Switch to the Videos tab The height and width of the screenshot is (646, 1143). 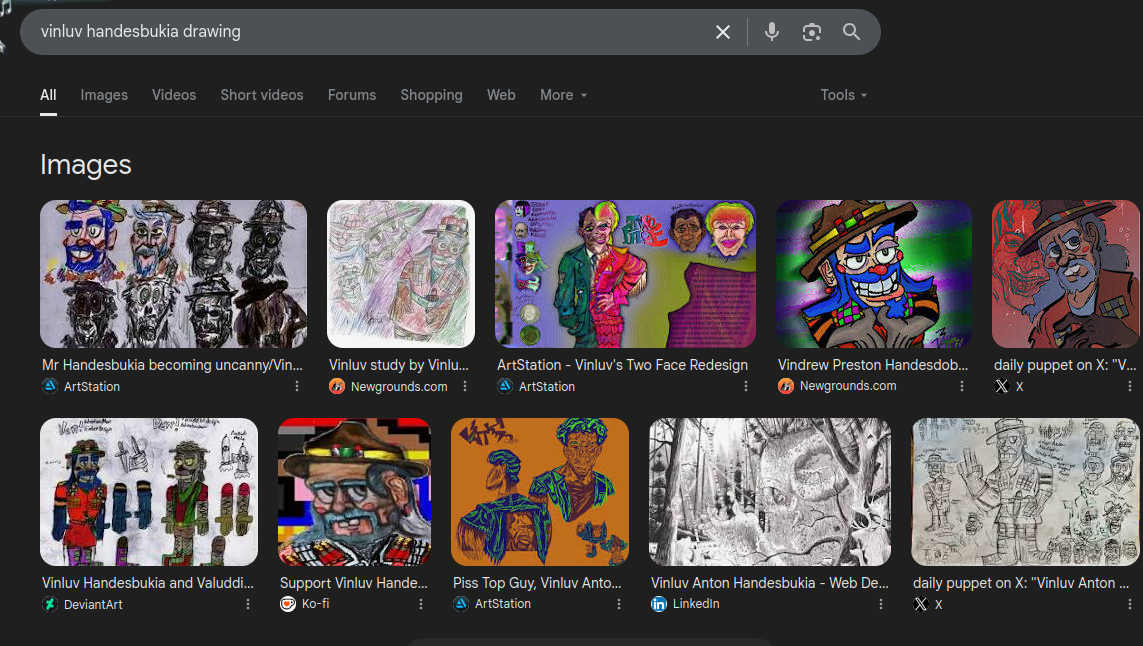click(x=174, y=95)
